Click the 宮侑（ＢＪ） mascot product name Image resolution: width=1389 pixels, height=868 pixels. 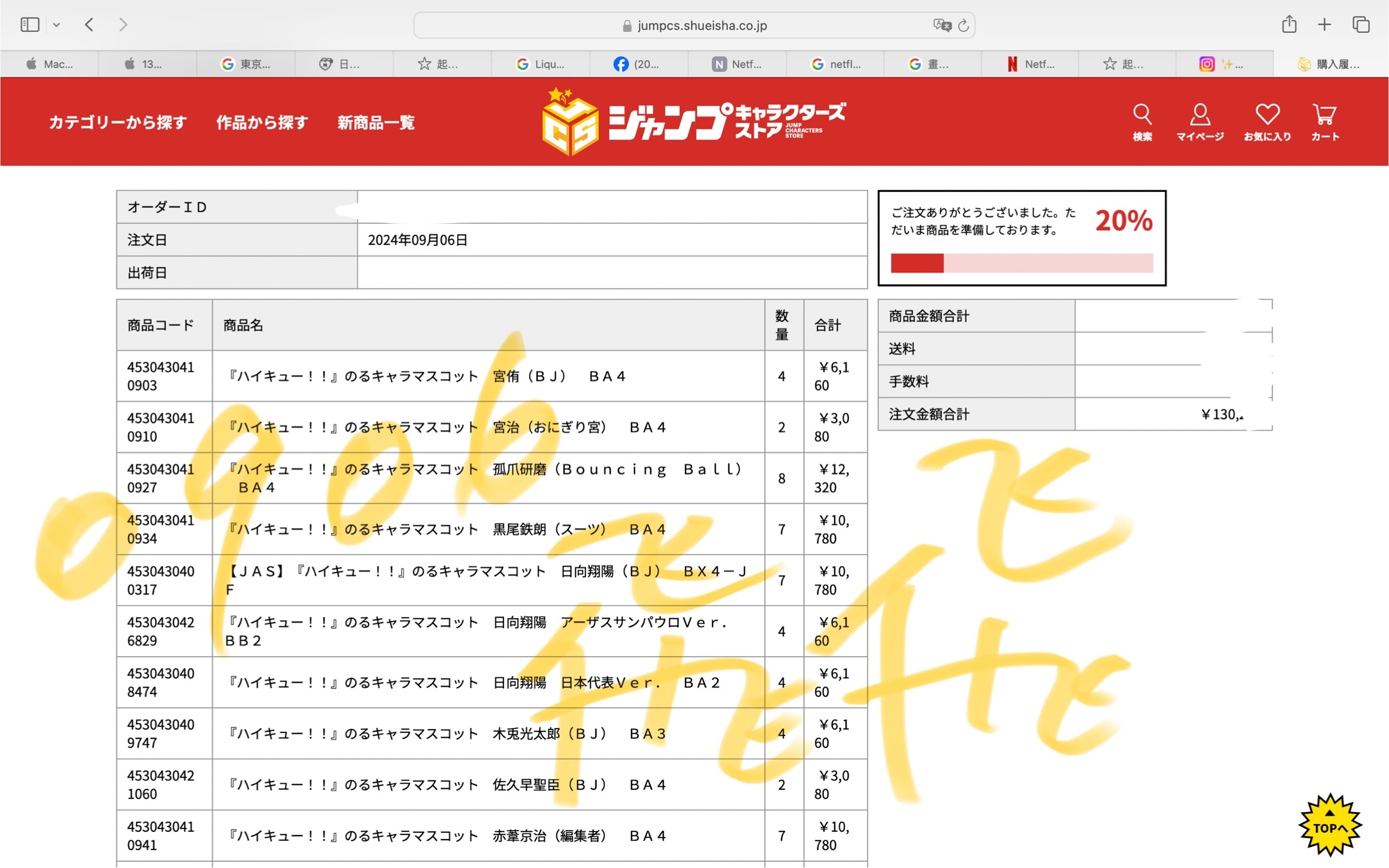pyautogui.click(x=426, y=376)
